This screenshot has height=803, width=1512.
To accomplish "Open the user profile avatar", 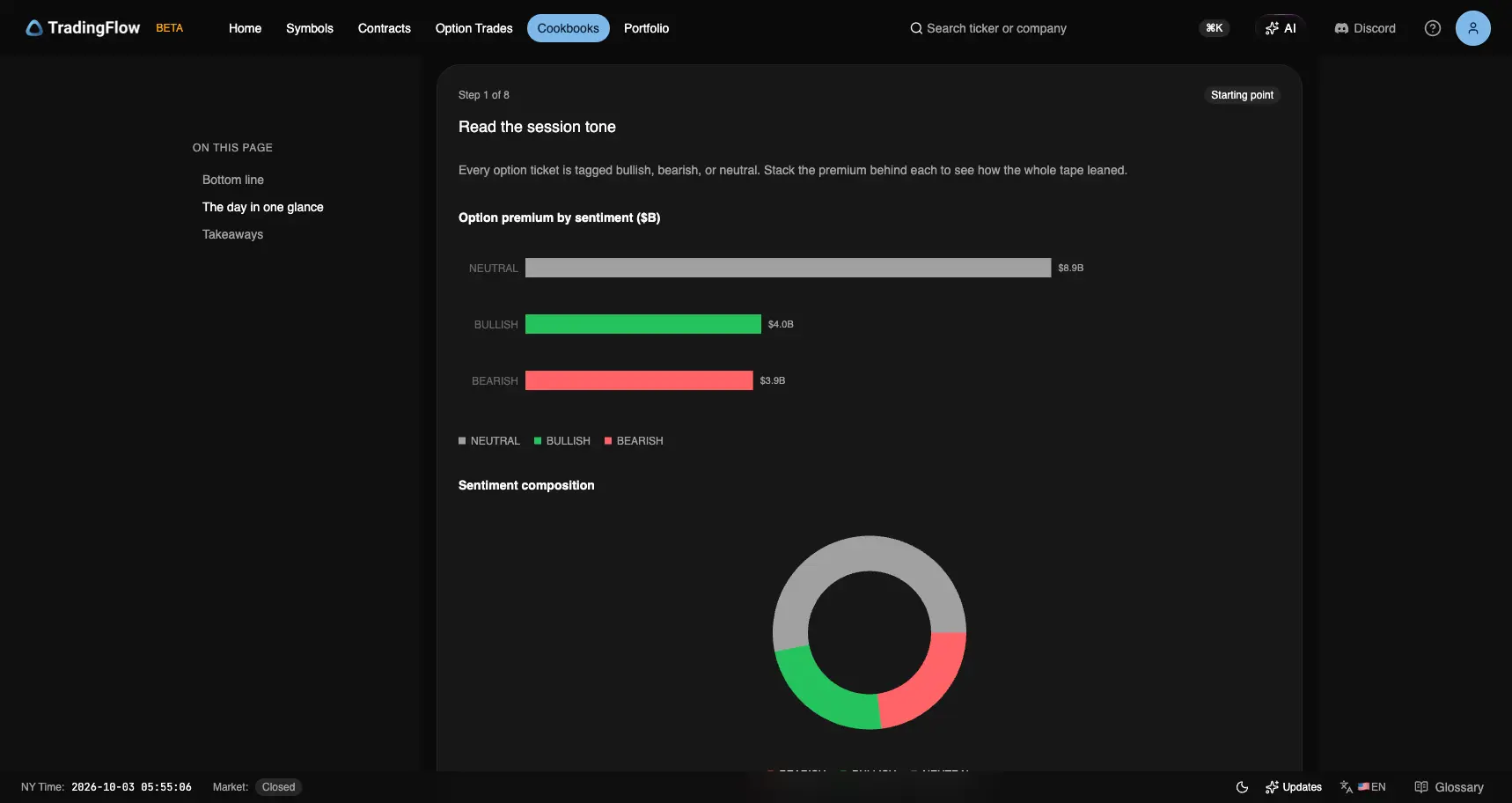I will [x=1473, y=28].
